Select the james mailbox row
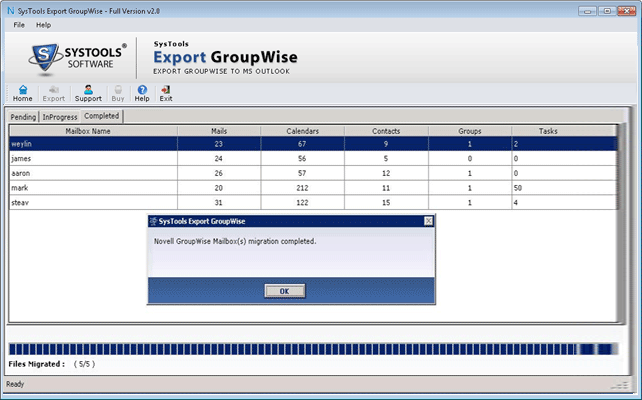The image size is (642, 400). [313, 158]
